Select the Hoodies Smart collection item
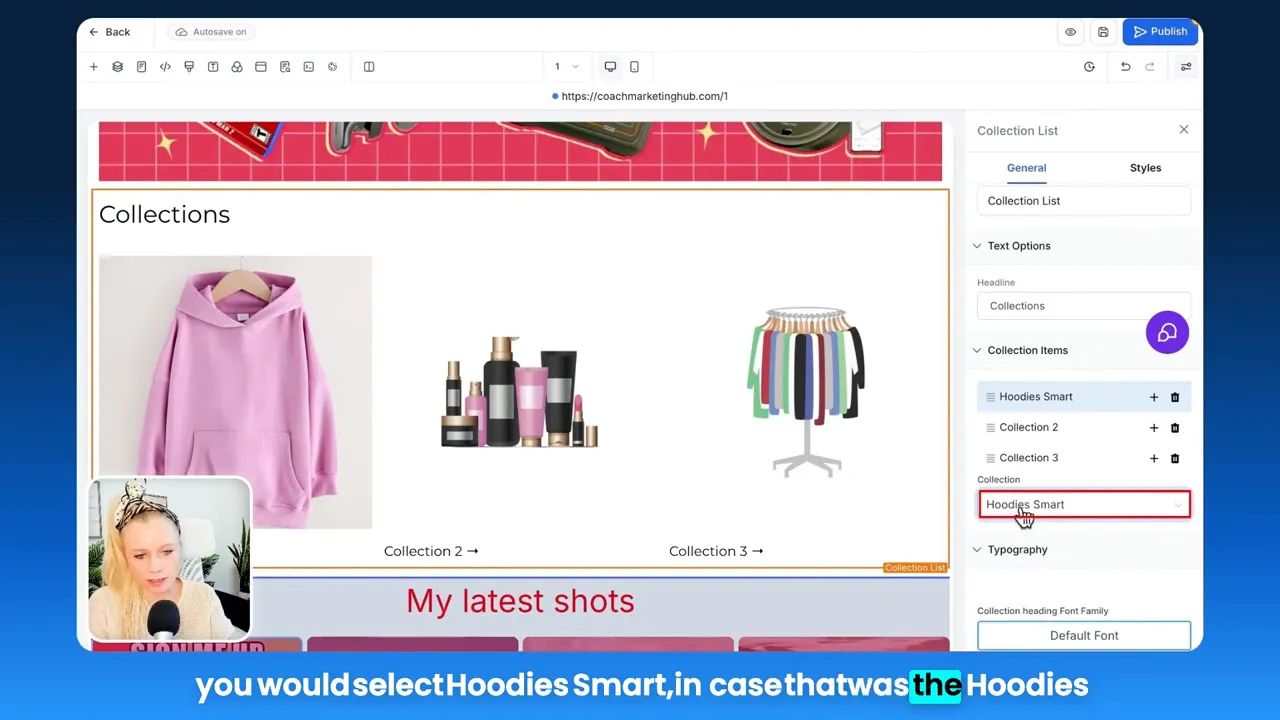1280x720 pixels. tap(1084, 397)
